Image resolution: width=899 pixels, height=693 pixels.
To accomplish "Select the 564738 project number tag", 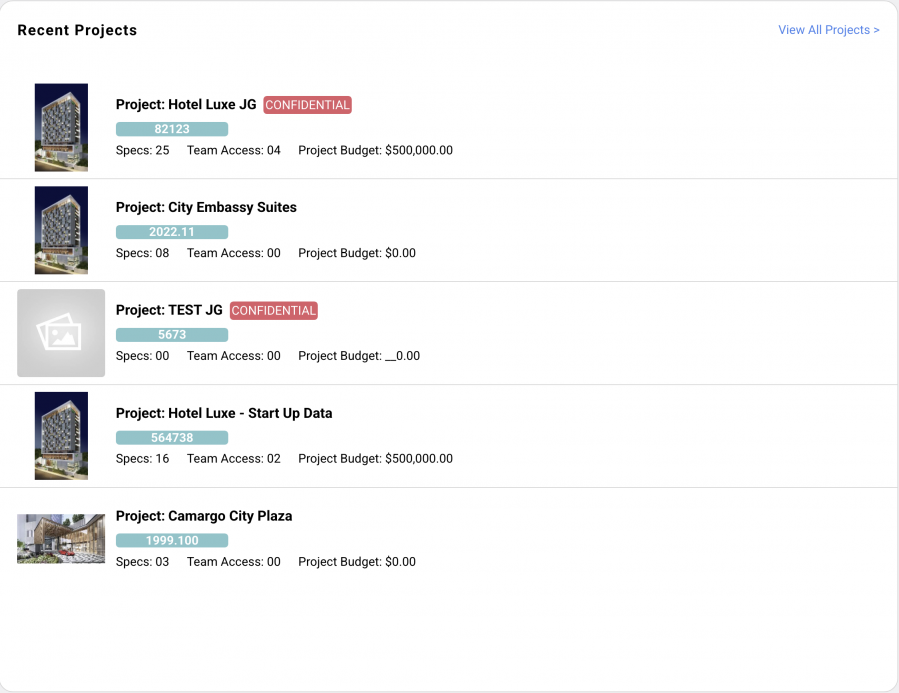I will click(x=172, y=437).
